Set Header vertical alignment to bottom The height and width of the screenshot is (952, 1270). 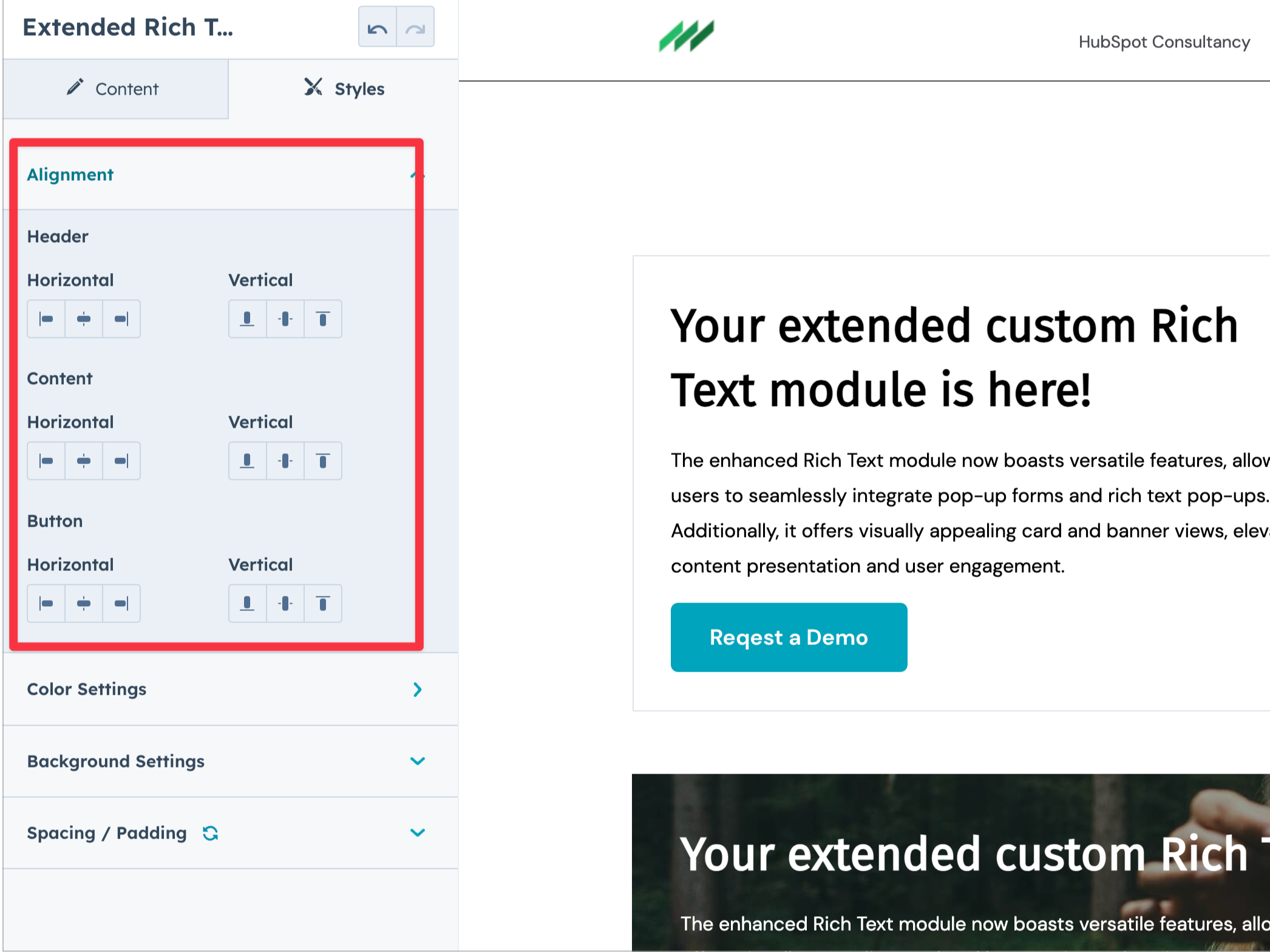(x=247, y=319)
